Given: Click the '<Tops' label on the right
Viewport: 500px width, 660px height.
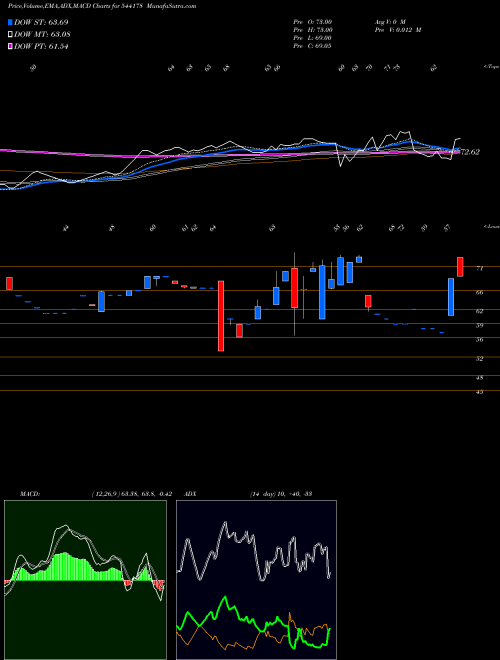Looking at the screenshot, I should [491, 67].
